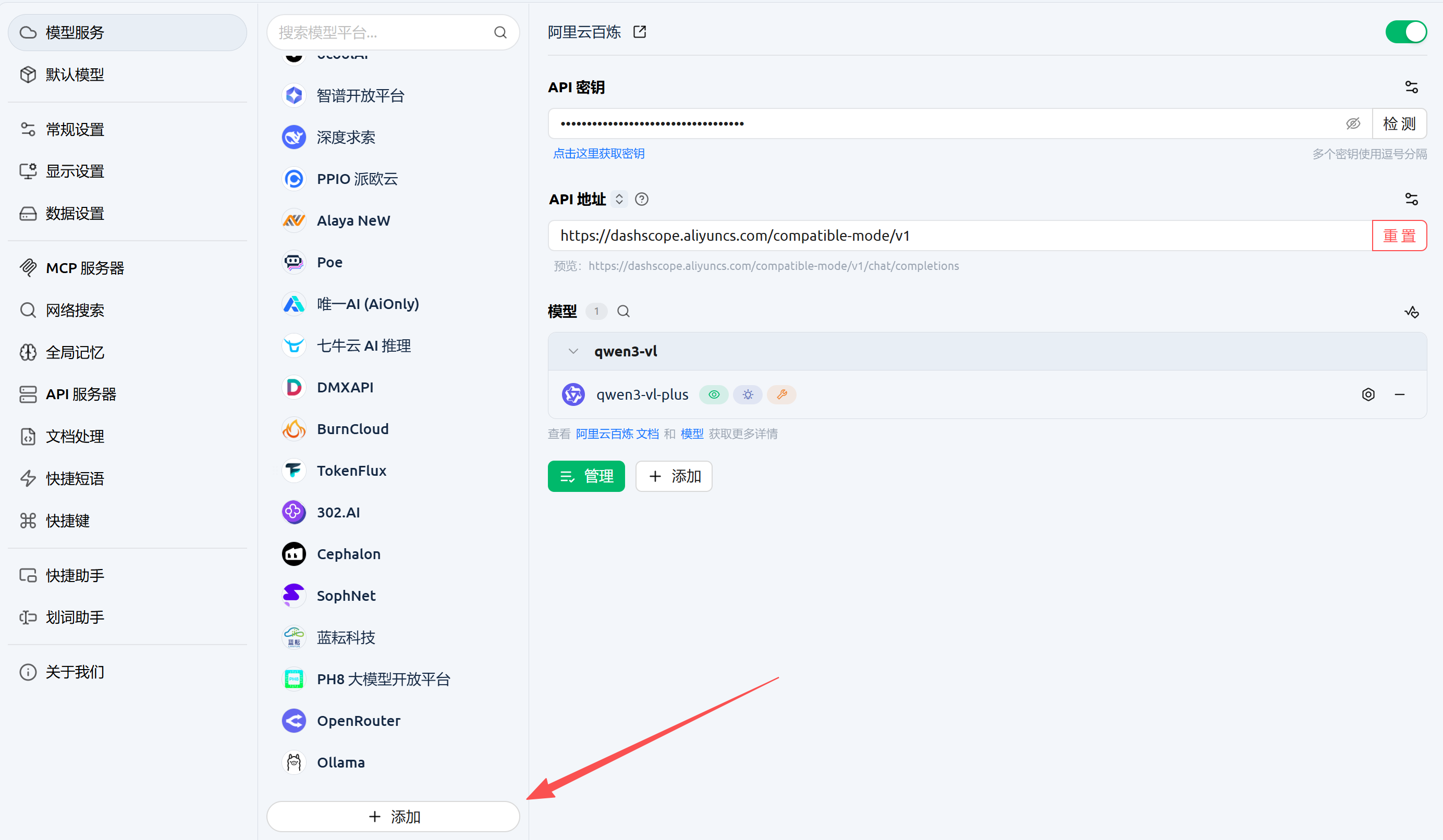Remove qwen3-vl-plus with the minus icon
Image resolution: width=1443 pixels, height=840 pixels.
(1400, 394)
